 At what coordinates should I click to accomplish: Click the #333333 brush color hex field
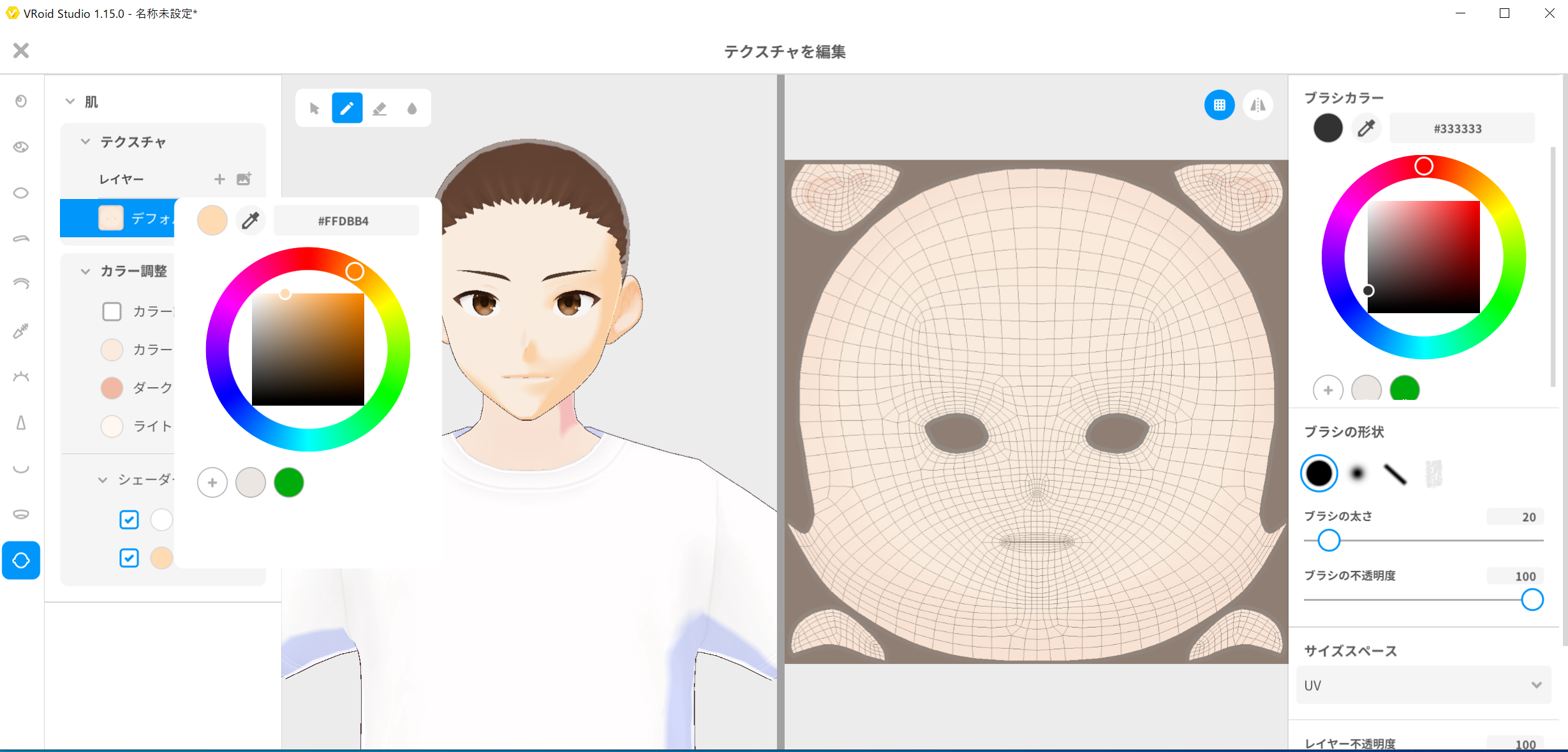1461,128
